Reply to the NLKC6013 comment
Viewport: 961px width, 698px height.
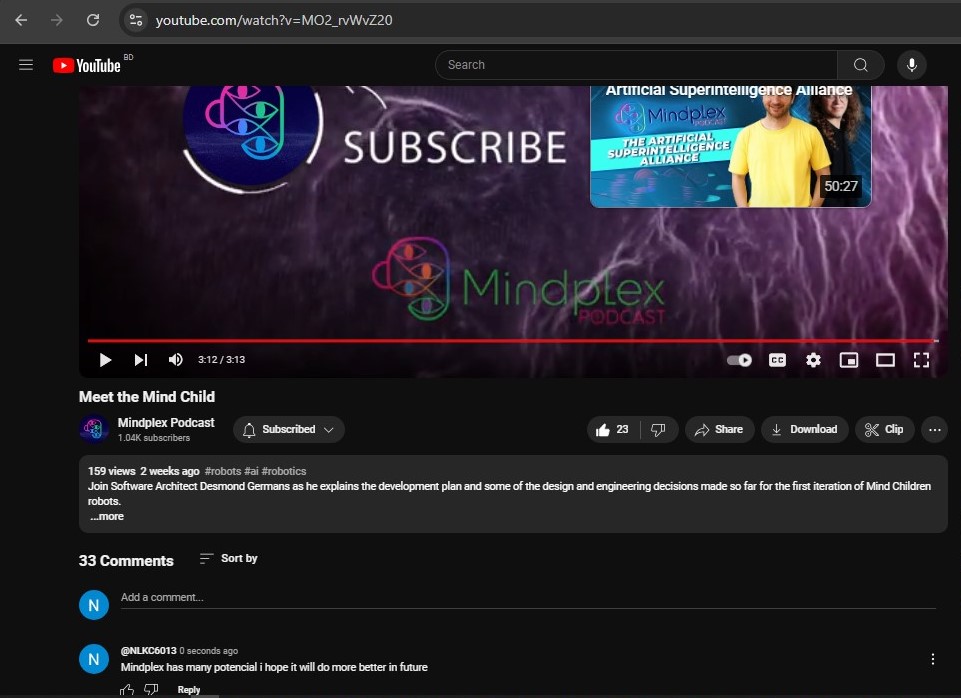click(189, 690)
